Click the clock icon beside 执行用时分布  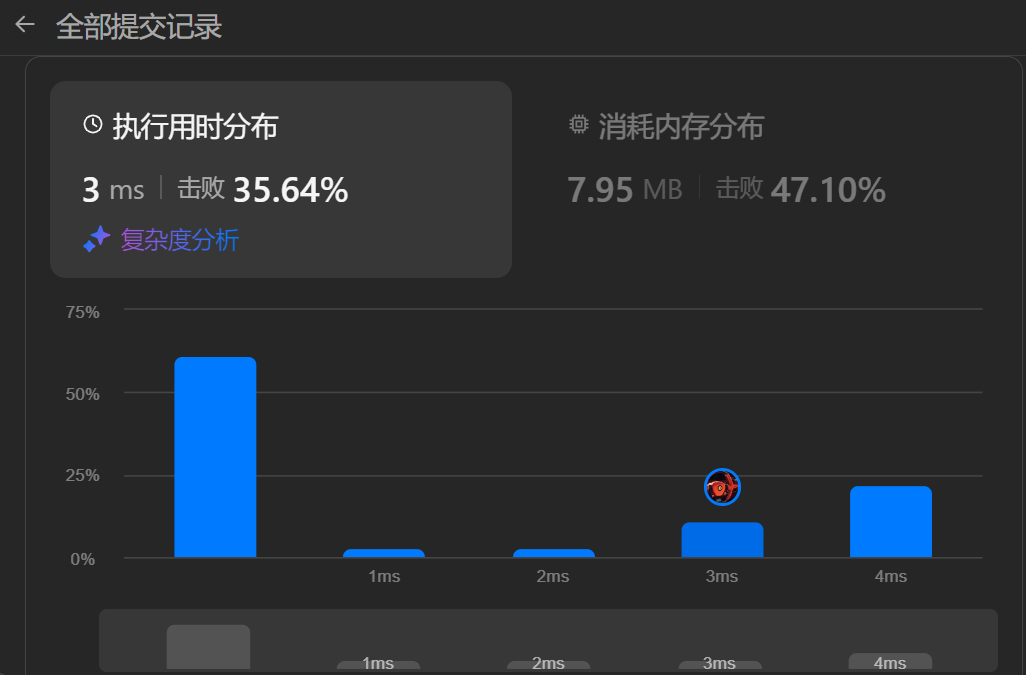pyautogui.click(x=93, y=124)
